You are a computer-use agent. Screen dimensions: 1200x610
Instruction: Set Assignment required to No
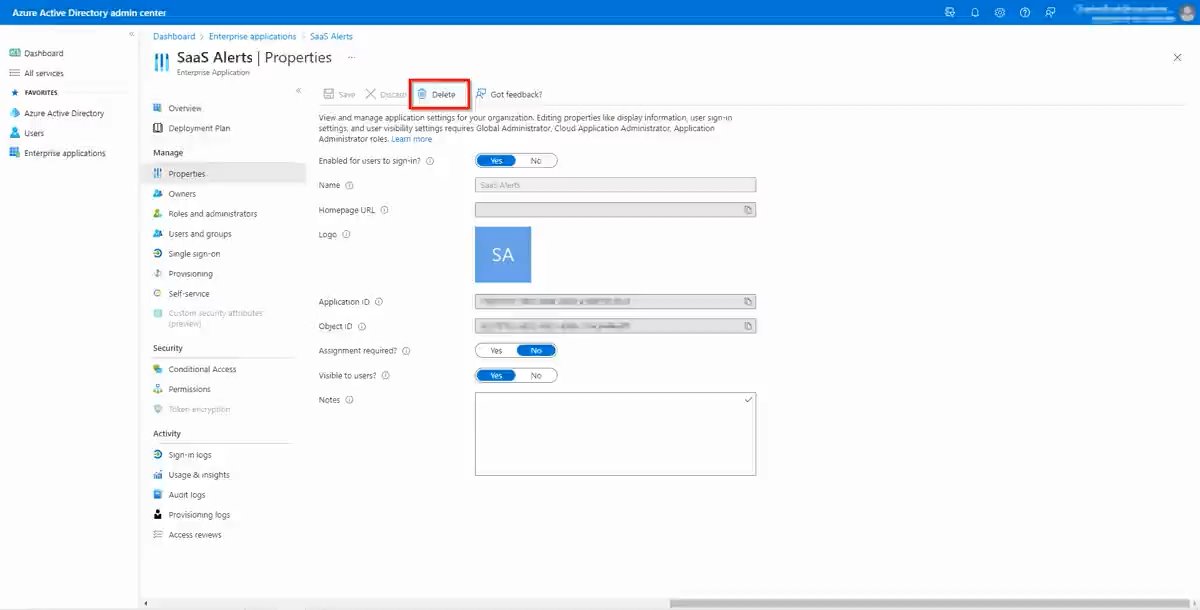pyautogui.click(x=536, y=351)
